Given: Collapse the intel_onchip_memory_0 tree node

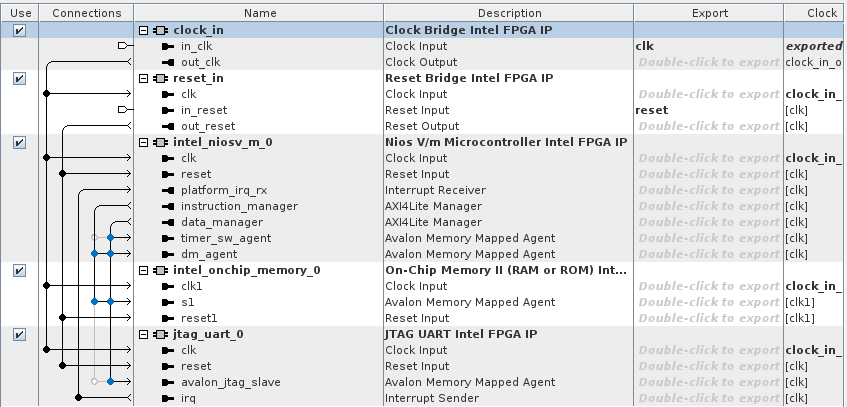Looking at the screenshot, I should tap(146, 270).
